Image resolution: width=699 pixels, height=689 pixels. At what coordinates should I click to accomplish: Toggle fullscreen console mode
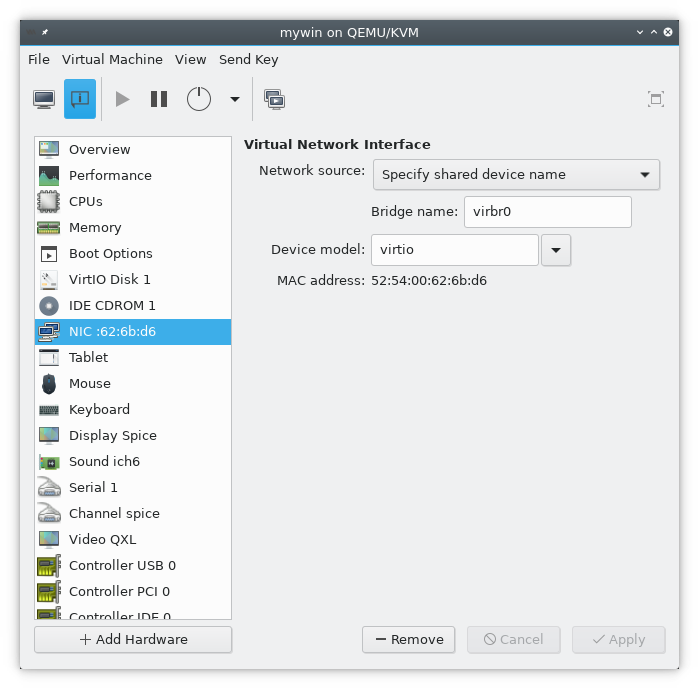pyautogui.click(x=656, y=99)
